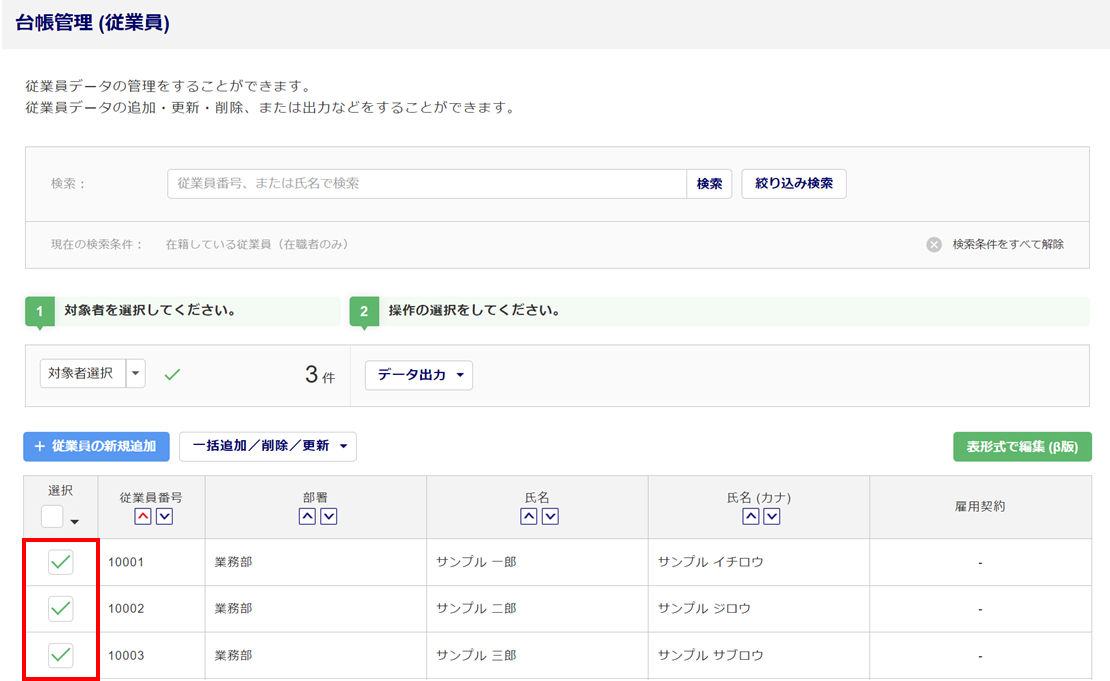The height and width of the screenshot is (681, 1110).
Task: Click 業務部 in the 10003 row
Action: point(234,656)
